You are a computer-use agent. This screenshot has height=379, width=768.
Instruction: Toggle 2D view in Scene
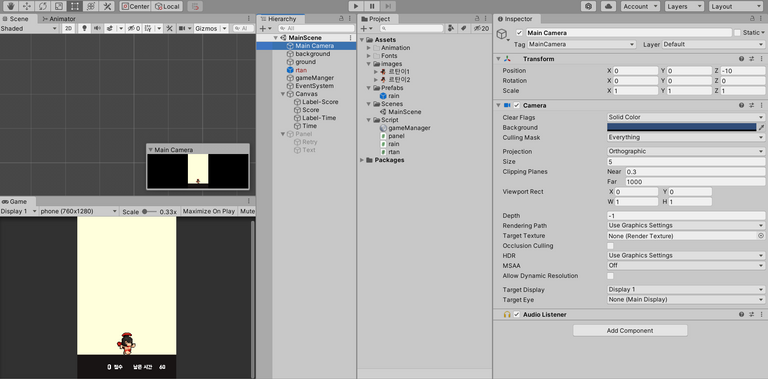pyautogui.click(x=69, y=28)
